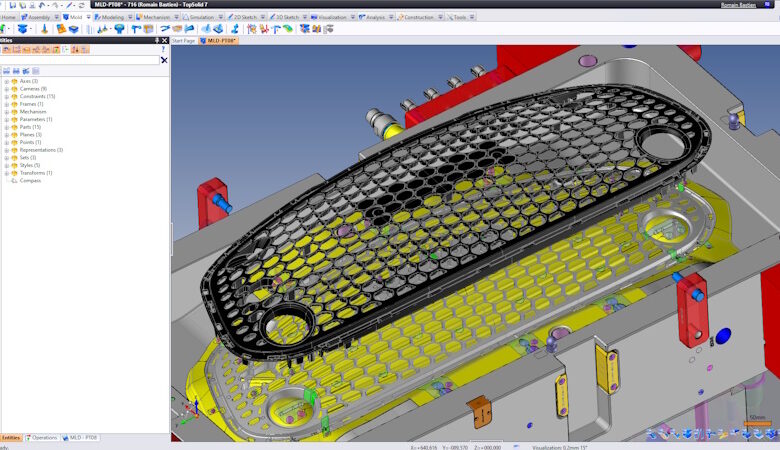Expand the Cameras node

coord(6,89)
